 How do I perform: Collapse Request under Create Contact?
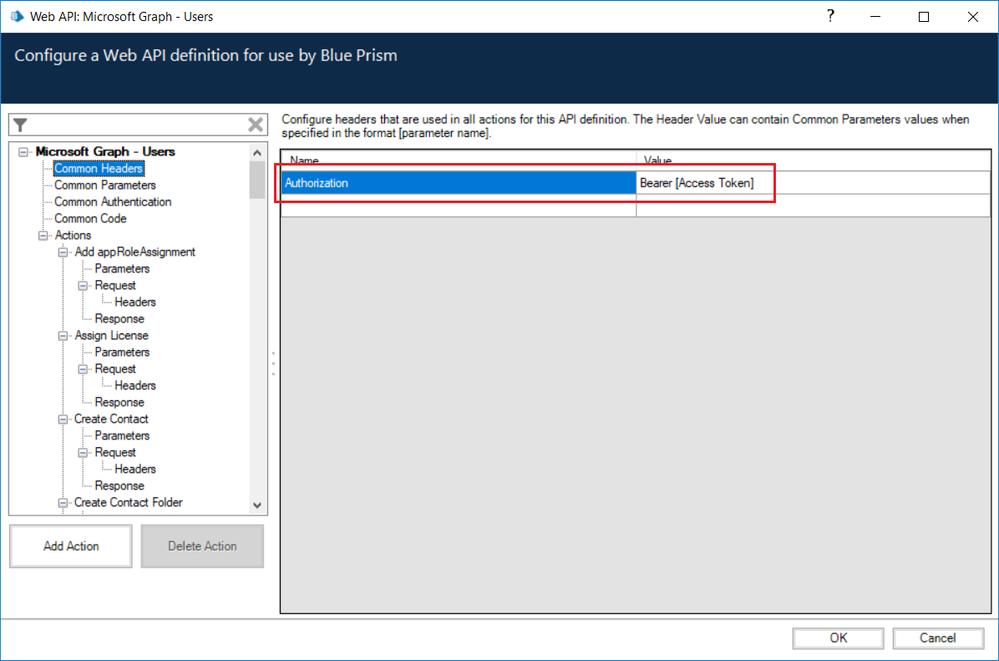tap(83, 453)
